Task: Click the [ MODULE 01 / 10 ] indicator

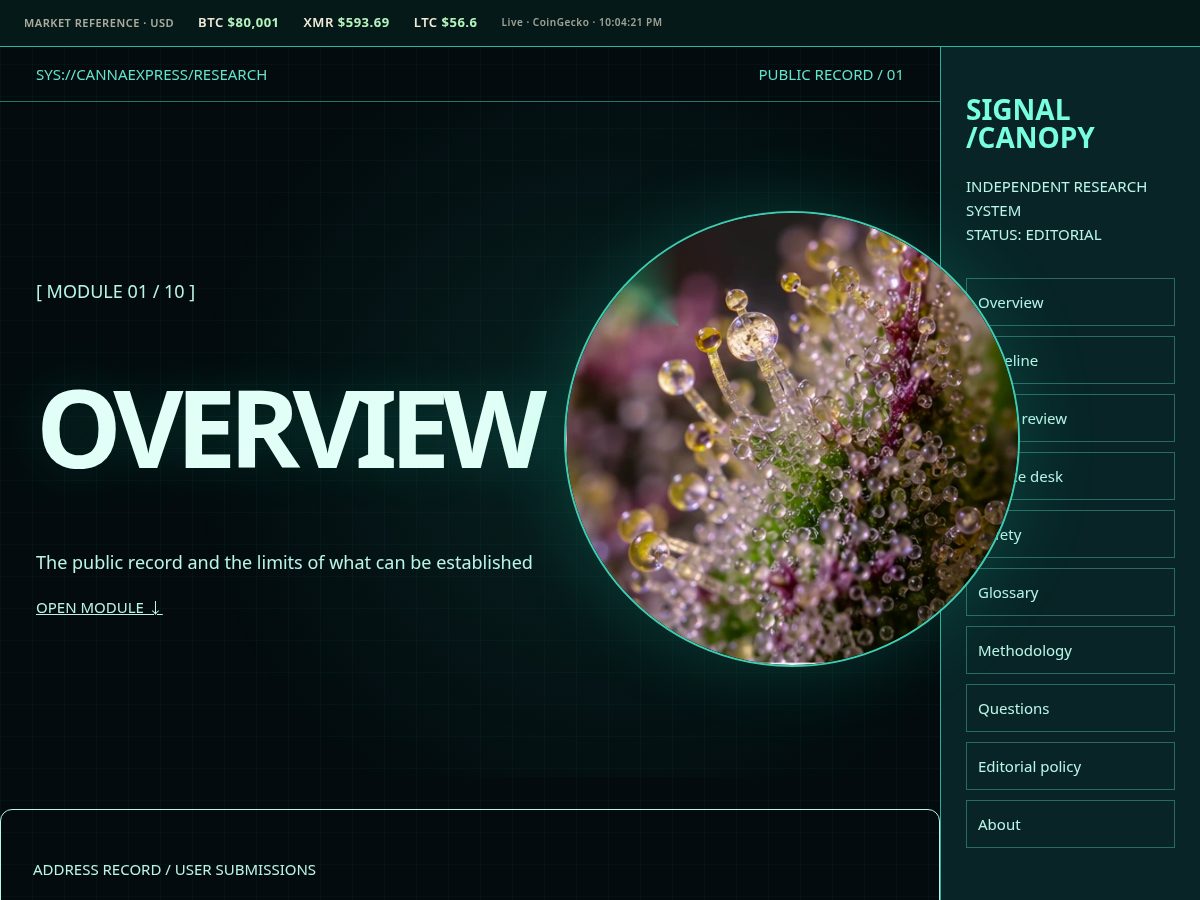Action: click(115, 291)
